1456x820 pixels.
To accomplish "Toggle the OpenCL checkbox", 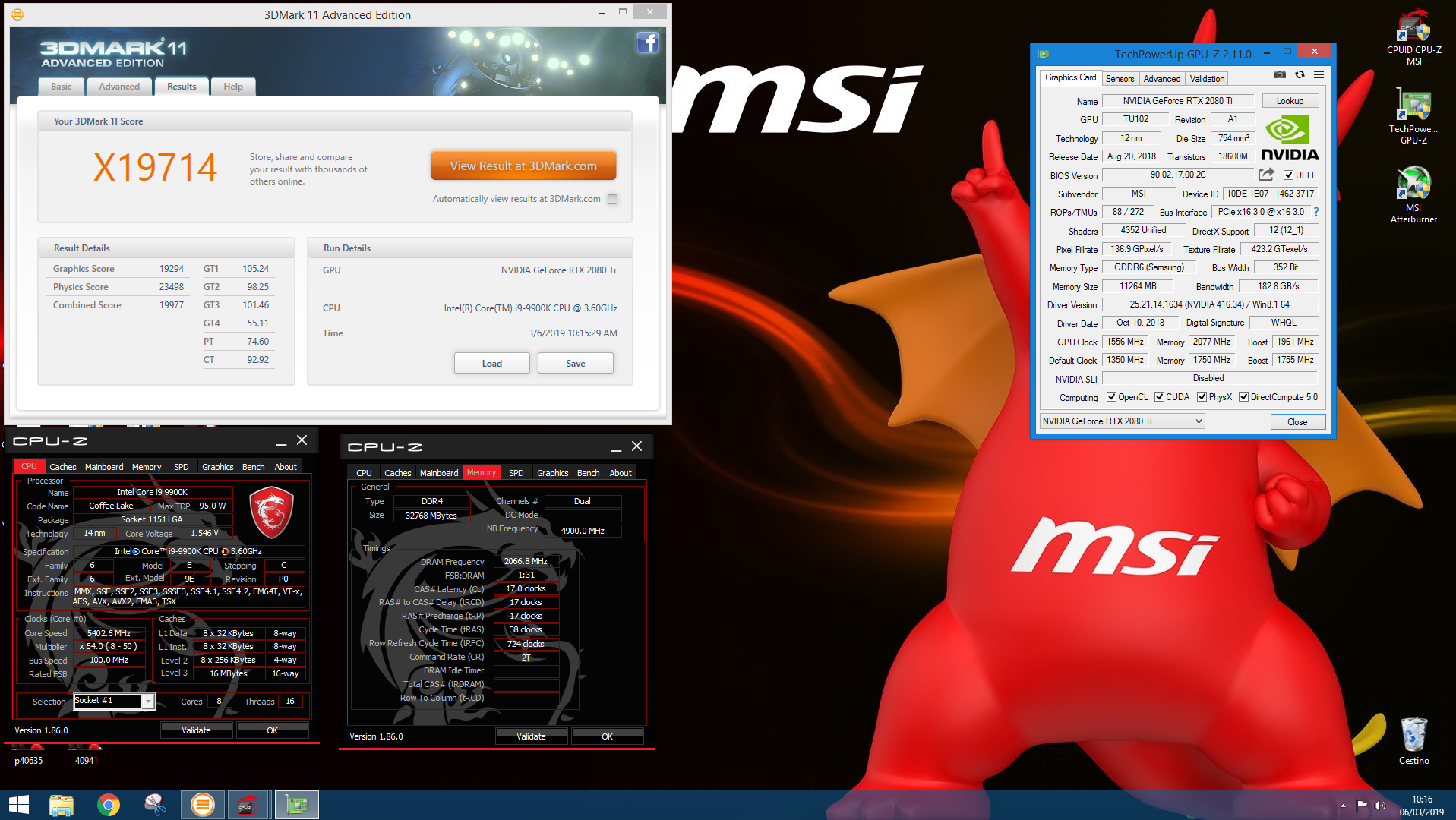I will 1111,397.
